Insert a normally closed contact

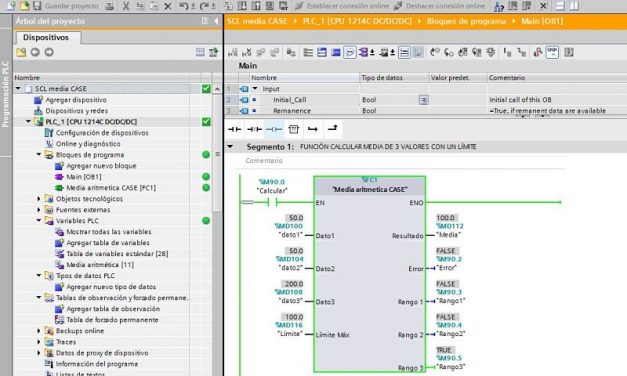tap(254, 129)
